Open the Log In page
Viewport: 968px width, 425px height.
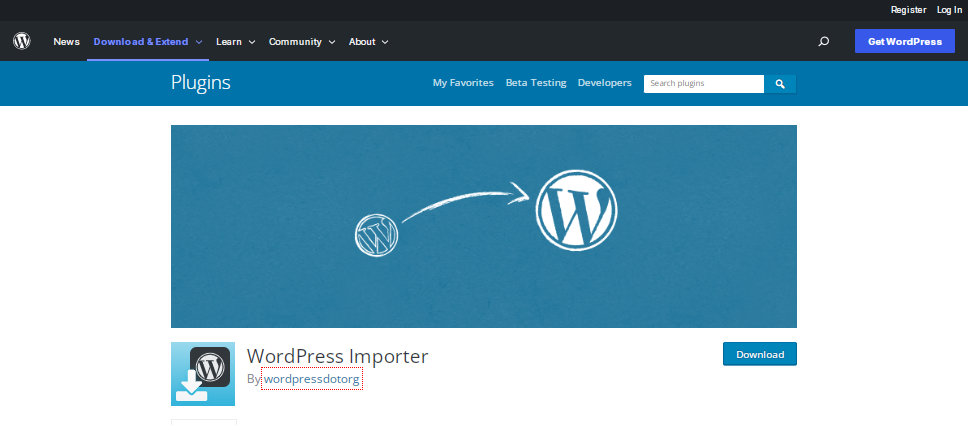tap(949, 9)
